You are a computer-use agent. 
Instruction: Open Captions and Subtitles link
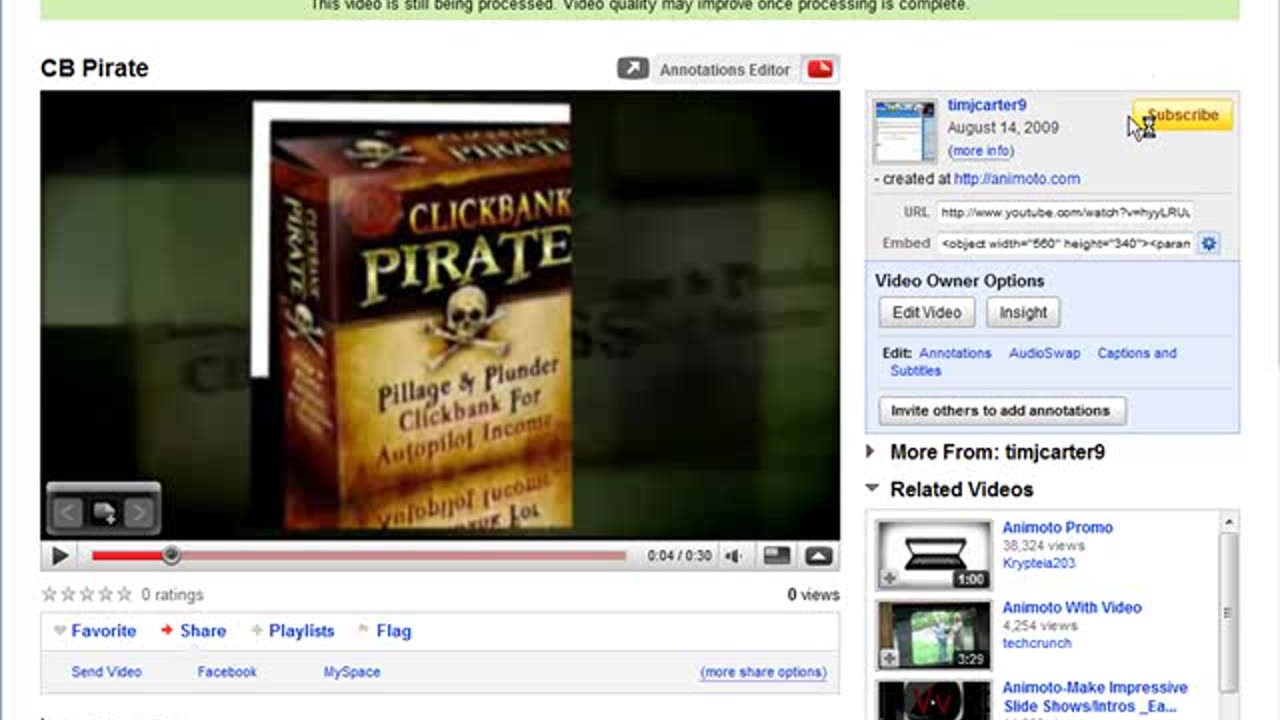[x=1034, y=361]
